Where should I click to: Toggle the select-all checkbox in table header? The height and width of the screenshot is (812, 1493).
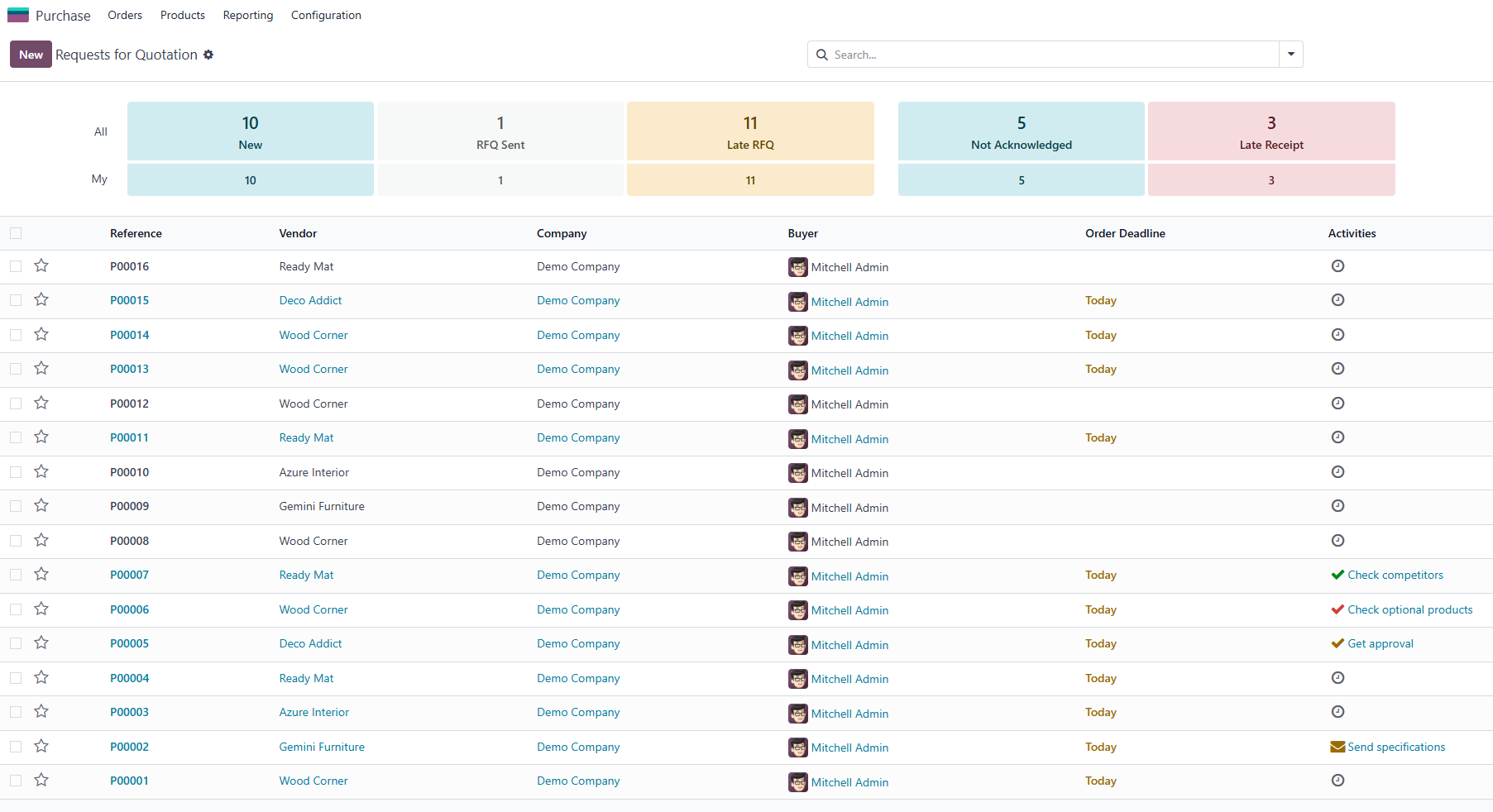16,233
